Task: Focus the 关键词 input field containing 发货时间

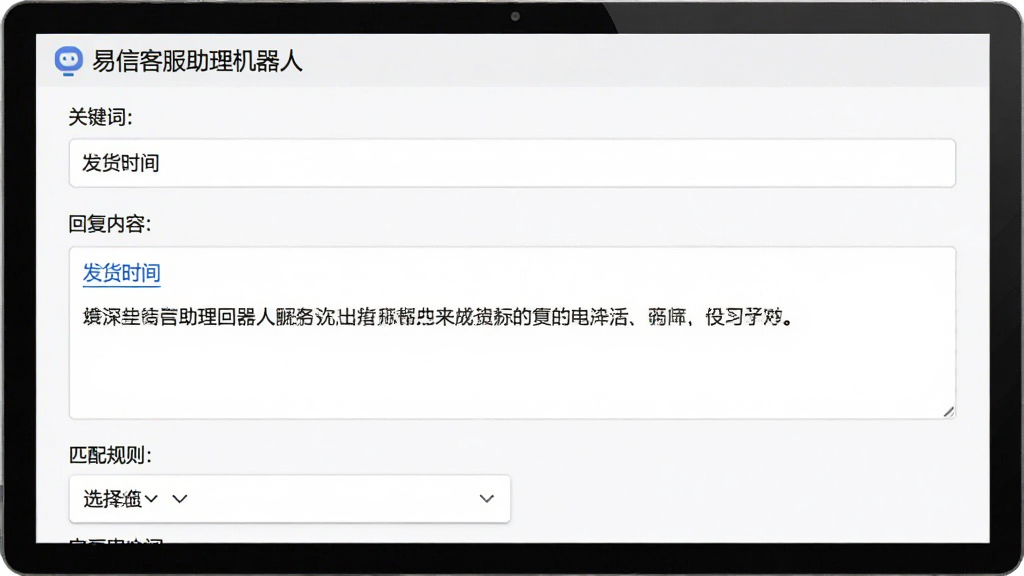Action: (512, 163)
